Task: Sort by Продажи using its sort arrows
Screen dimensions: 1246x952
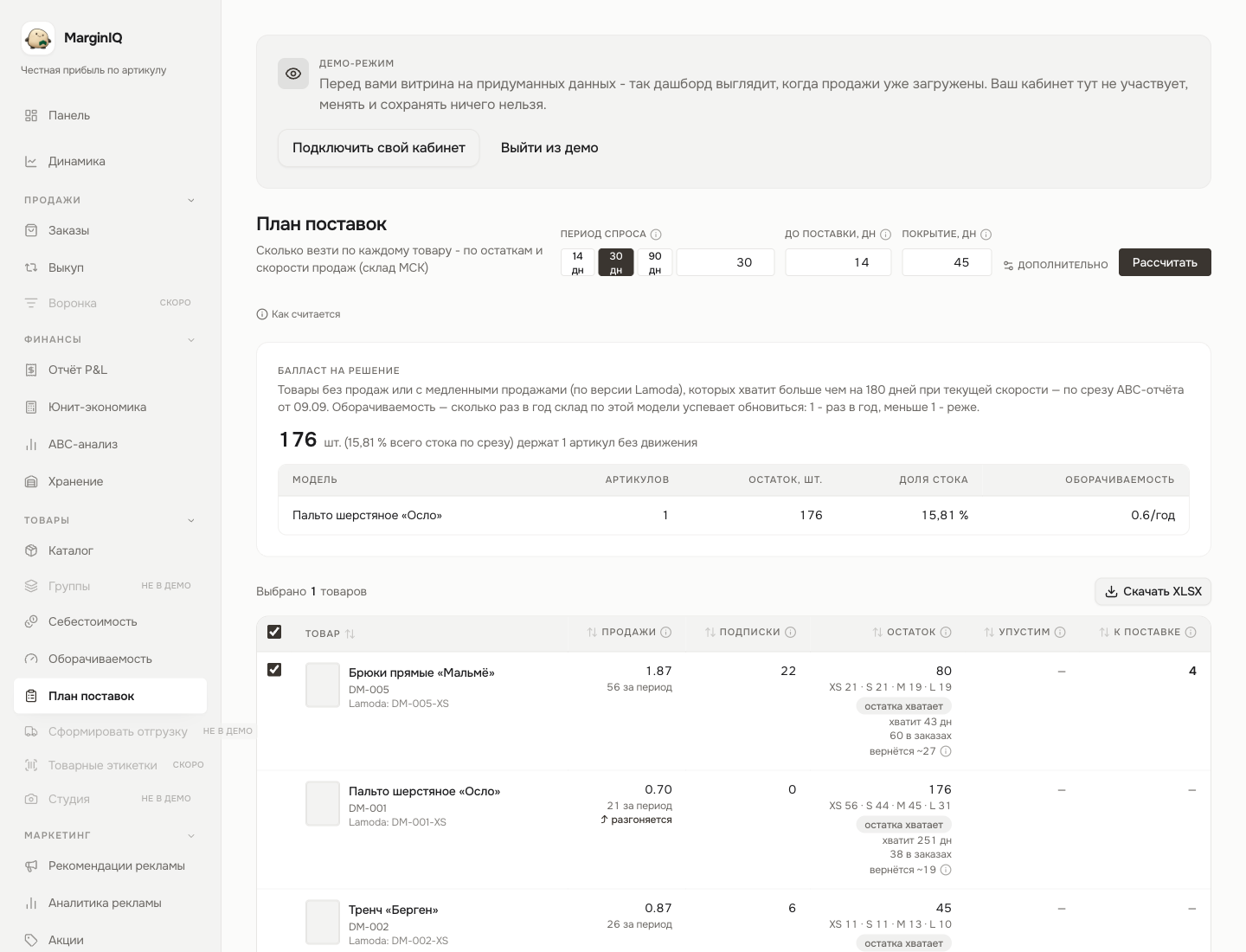Action: pyautogui.click(x=592, y=633)
